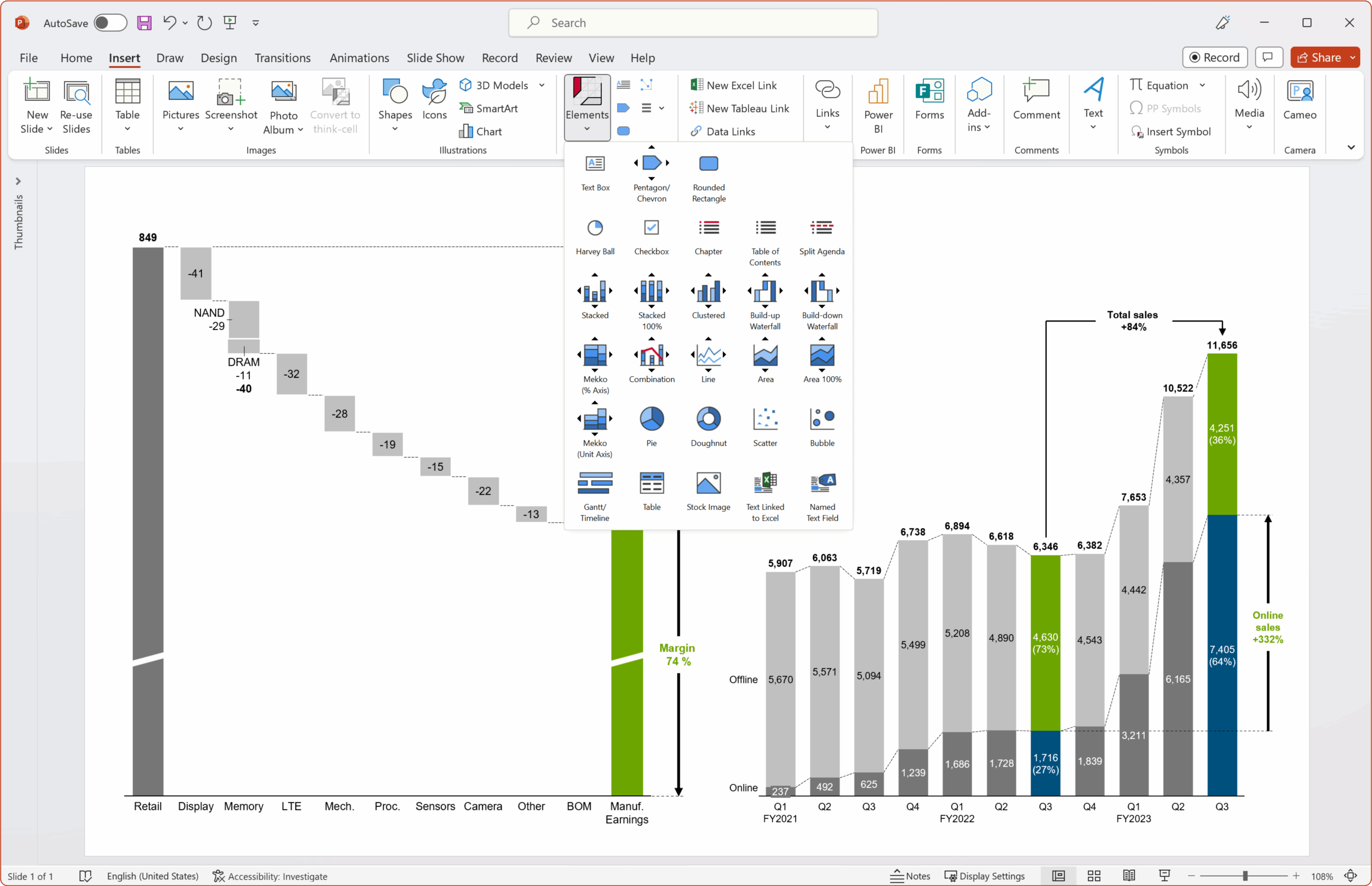
Task: Turn on AutoSave
Action: tap(110, 23)
